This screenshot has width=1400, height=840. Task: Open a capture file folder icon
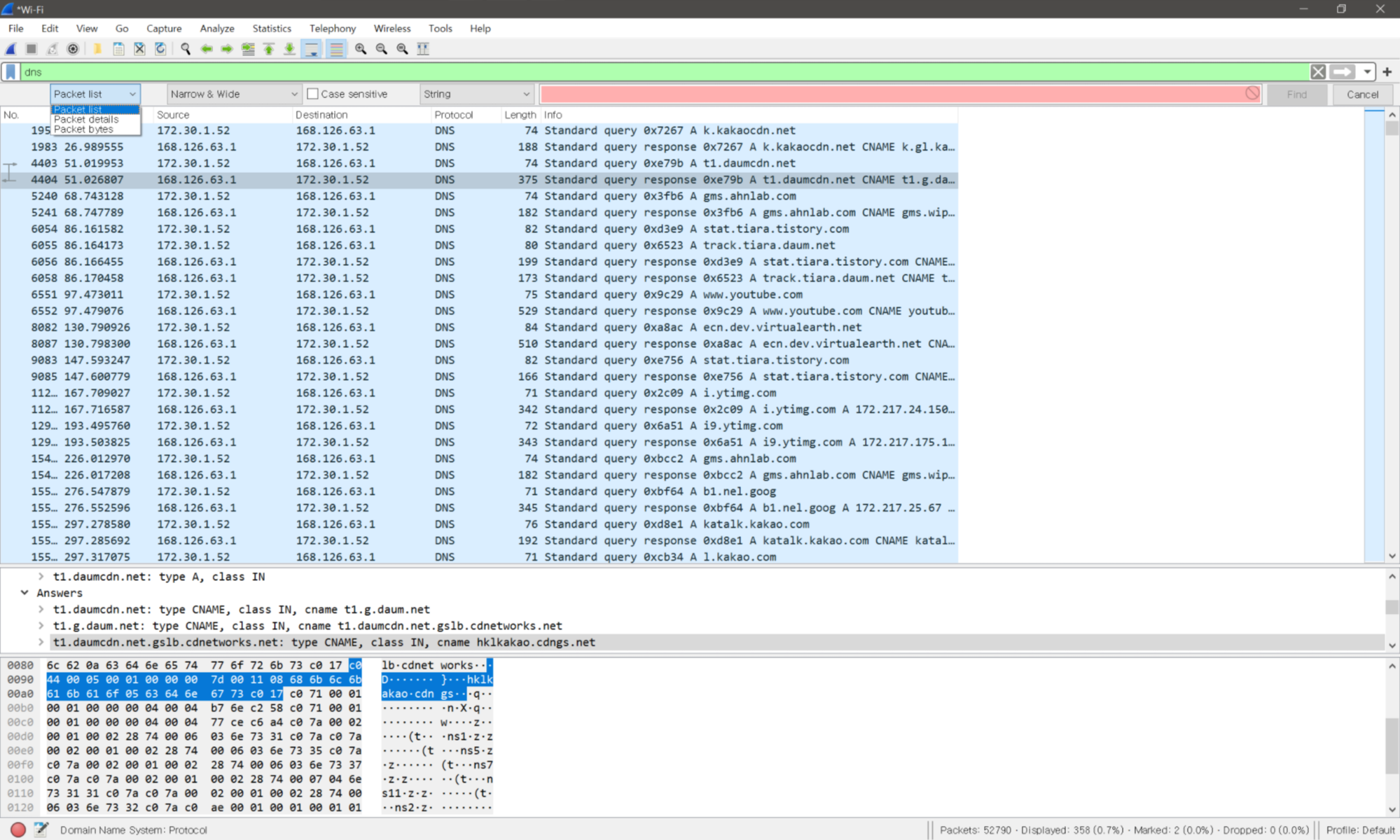pos(97,49)
